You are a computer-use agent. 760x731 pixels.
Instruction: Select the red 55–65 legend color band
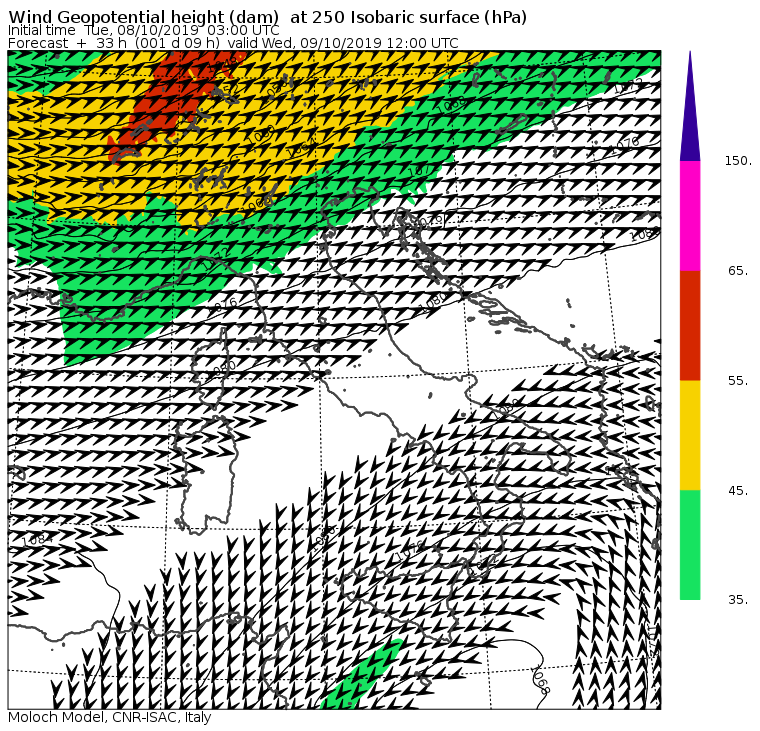[x=690, y=325]
